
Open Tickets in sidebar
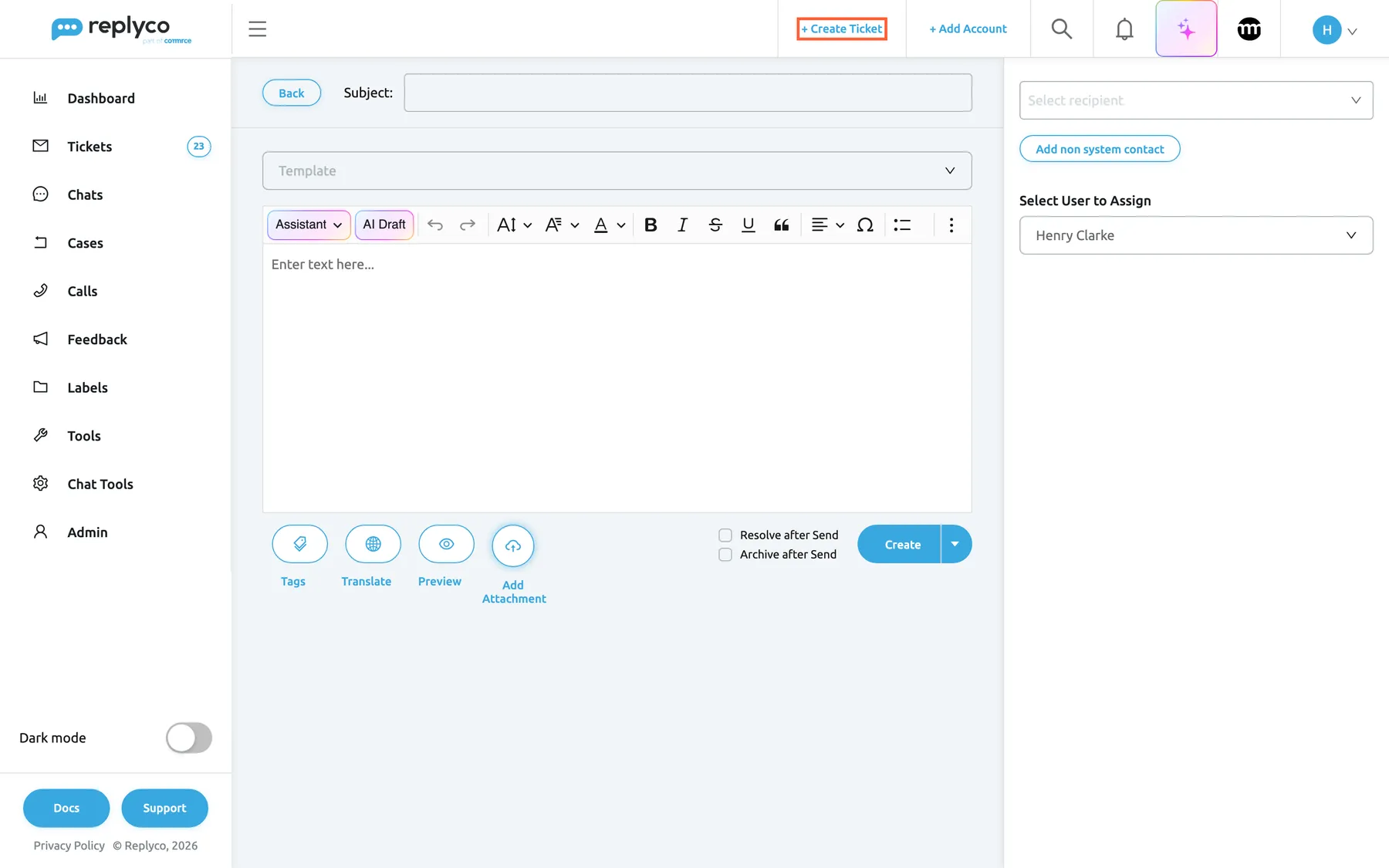coord(90,147)
